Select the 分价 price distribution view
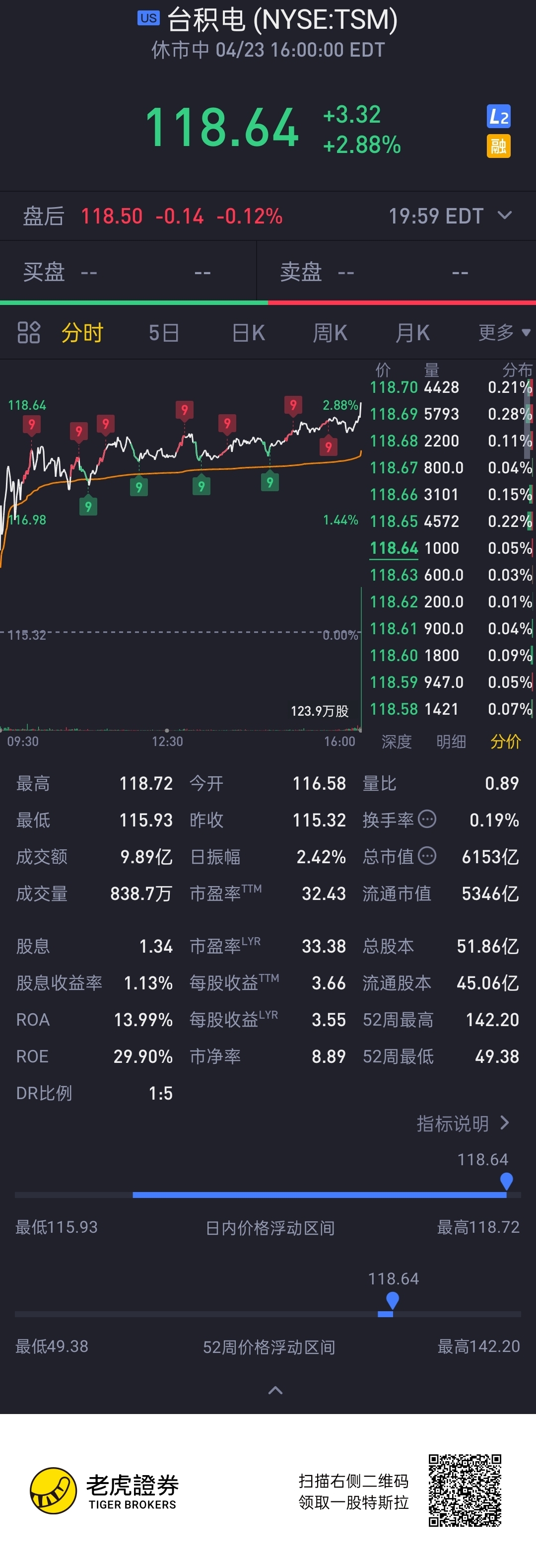This screenshot has width=536, height=1568. [x=506, y=742]
